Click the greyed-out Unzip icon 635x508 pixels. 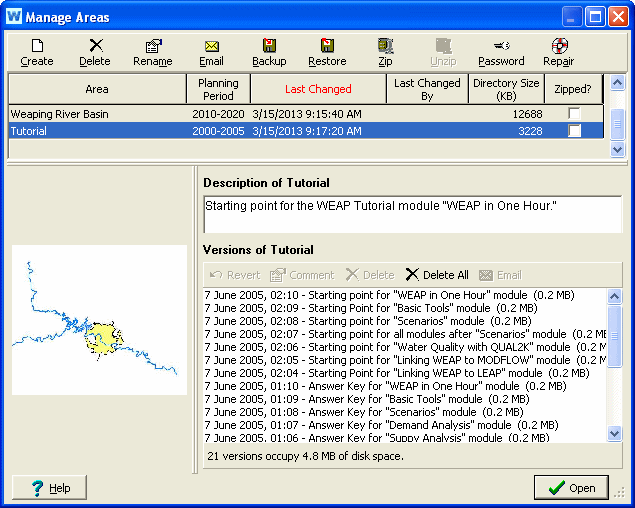tap(443, 46)
